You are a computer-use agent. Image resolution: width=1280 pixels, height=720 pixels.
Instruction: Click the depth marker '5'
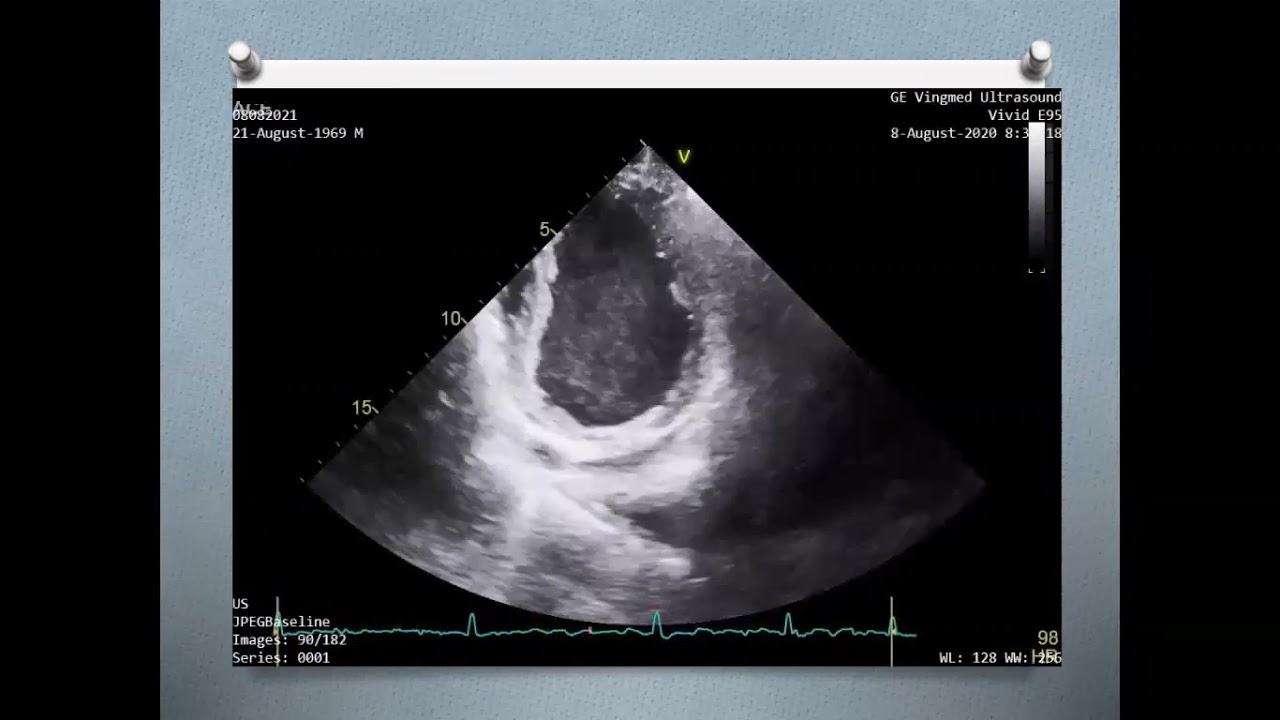click(545, 230)
